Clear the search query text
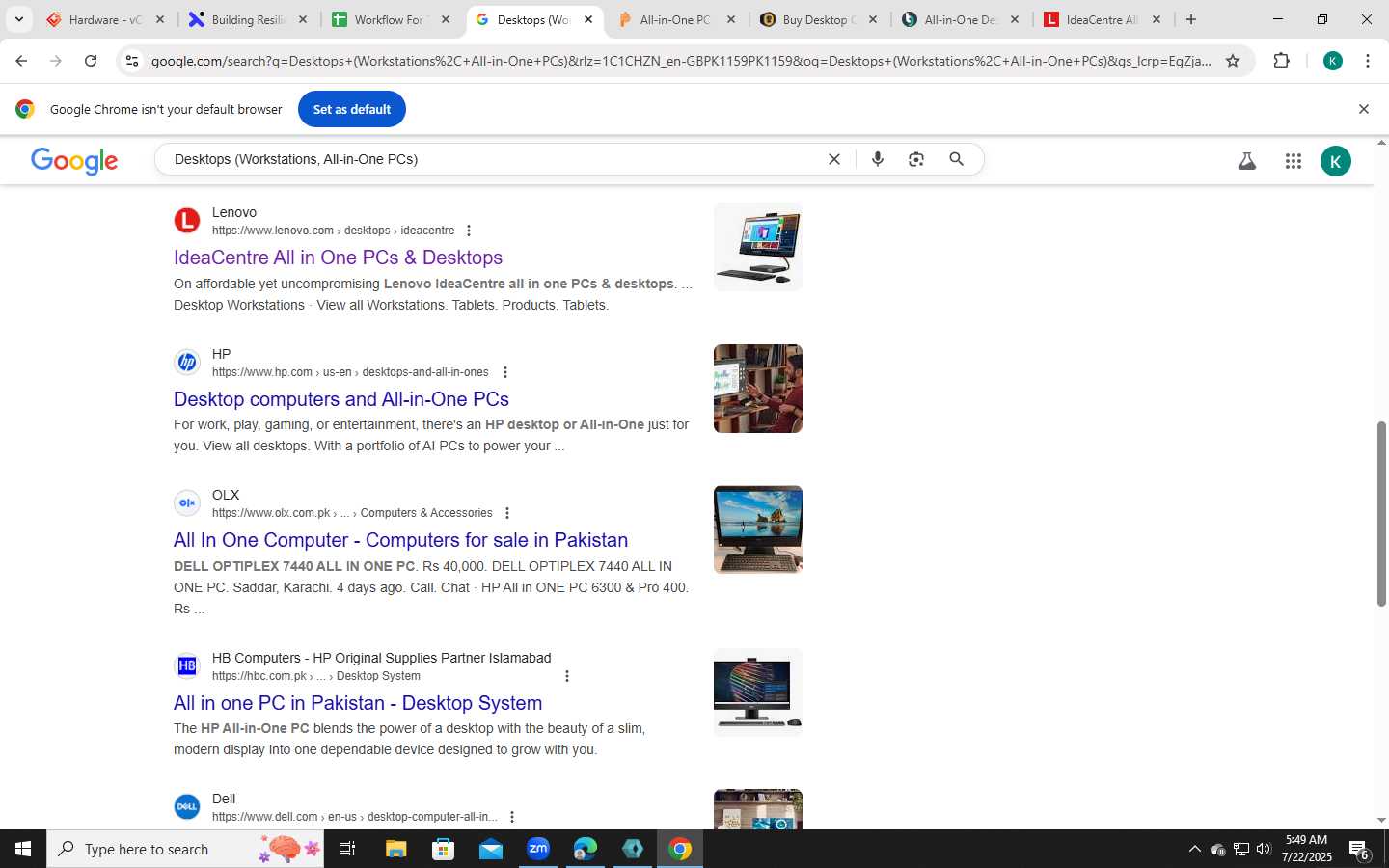The height and width of the screenshot is (868, 1389). point(834,159)
